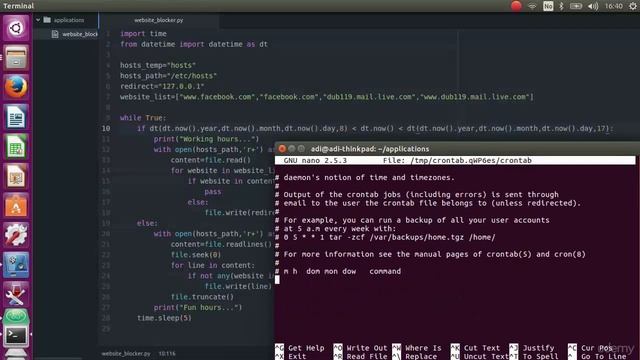640x360 pixels.
Task: Click the time.sleep(5) line in editor
Action: [164, 318]
